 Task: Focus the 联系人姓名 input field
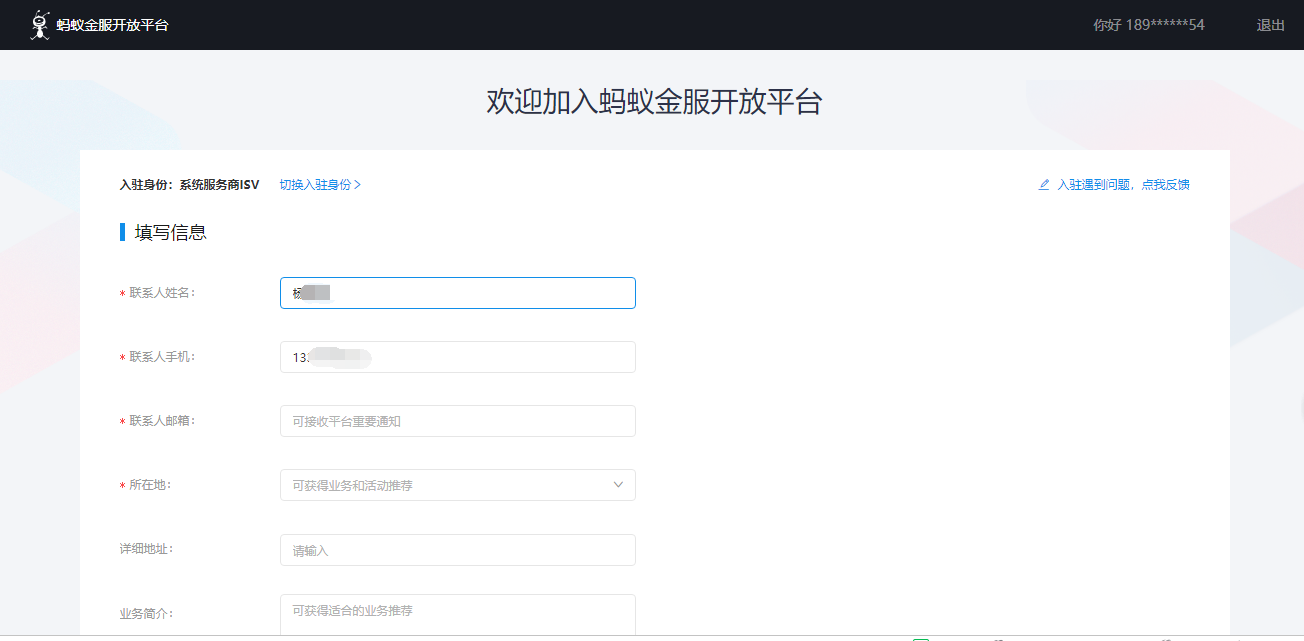pos(458,293)
